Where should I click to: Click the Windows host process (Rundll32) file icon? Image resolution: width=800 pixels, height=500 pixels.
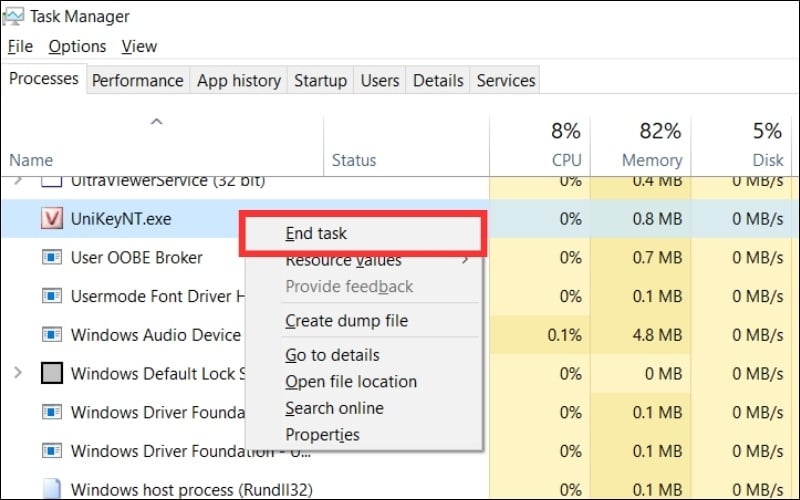(52, 489)
